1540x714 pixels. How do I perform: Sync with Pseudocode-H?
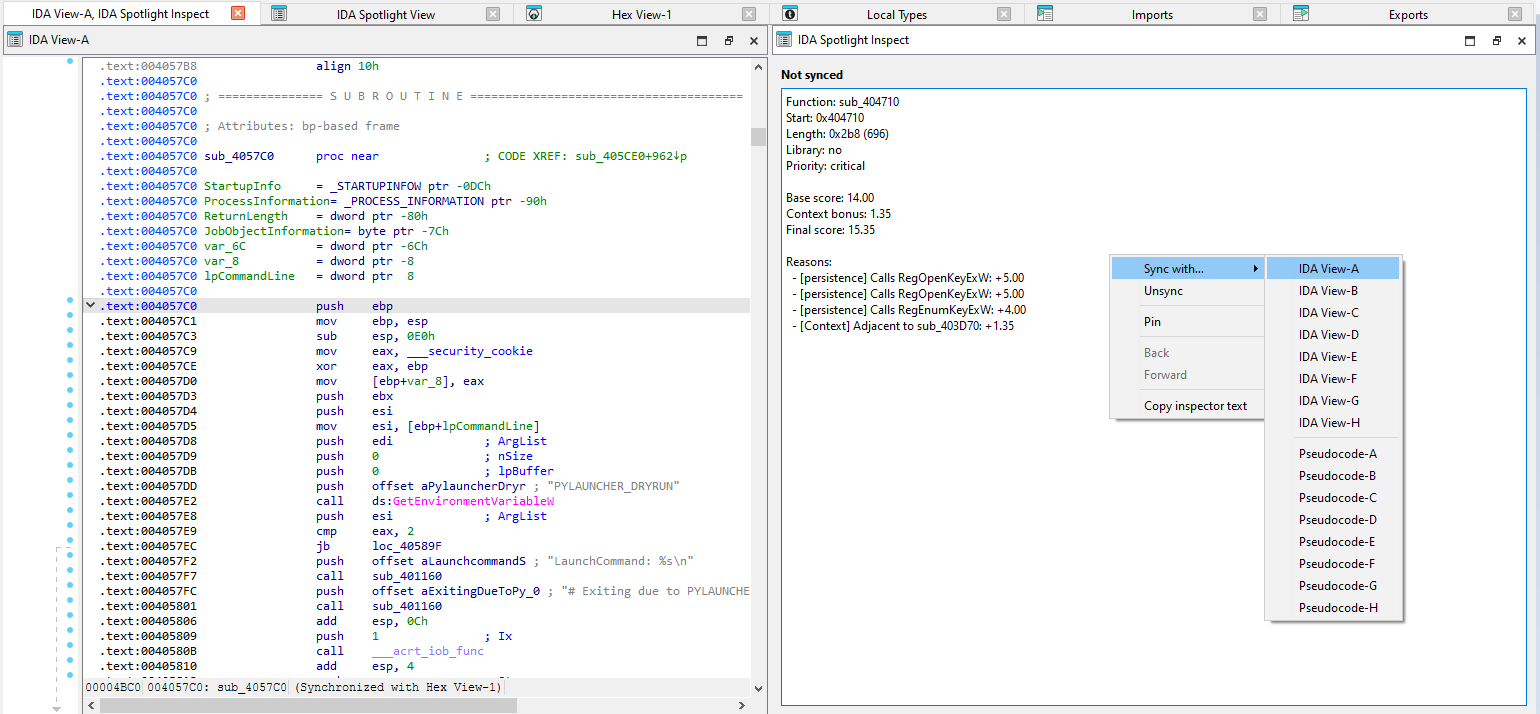[1333, 608]
